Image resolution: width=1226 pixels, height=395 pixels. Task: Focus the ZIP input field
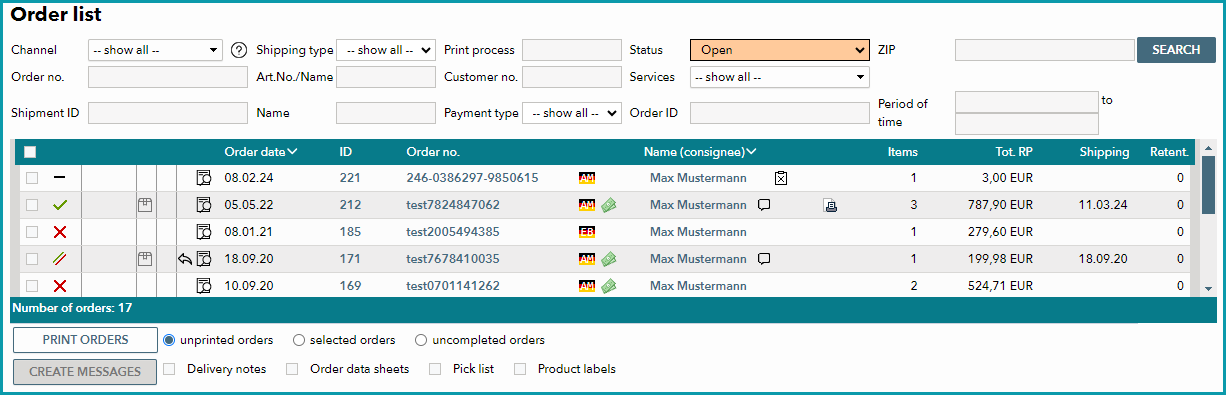click(1044, 50)
